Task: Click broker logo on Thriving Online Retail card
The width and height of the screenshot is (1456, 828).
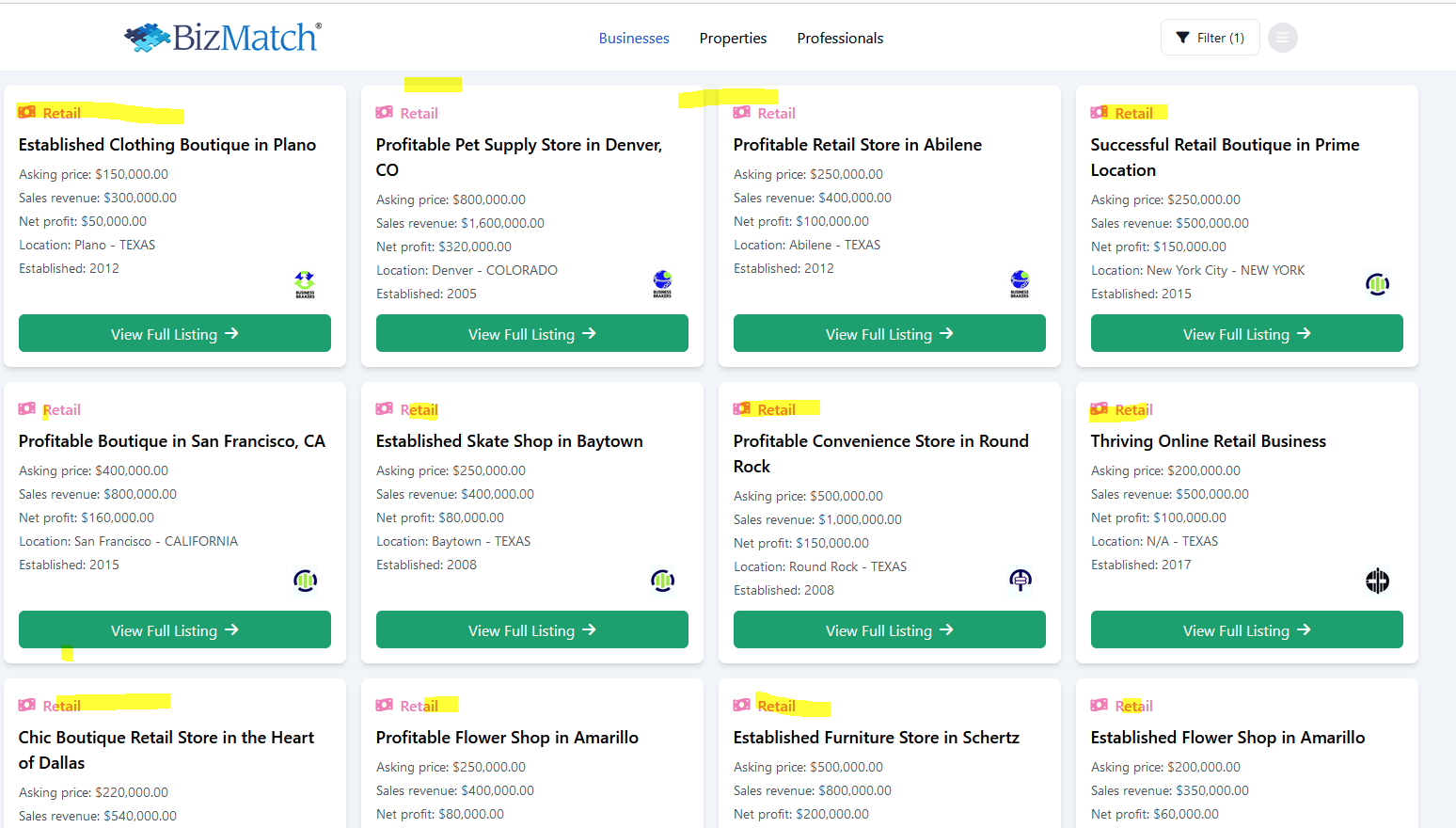Action: click(x=1377, y=581)
